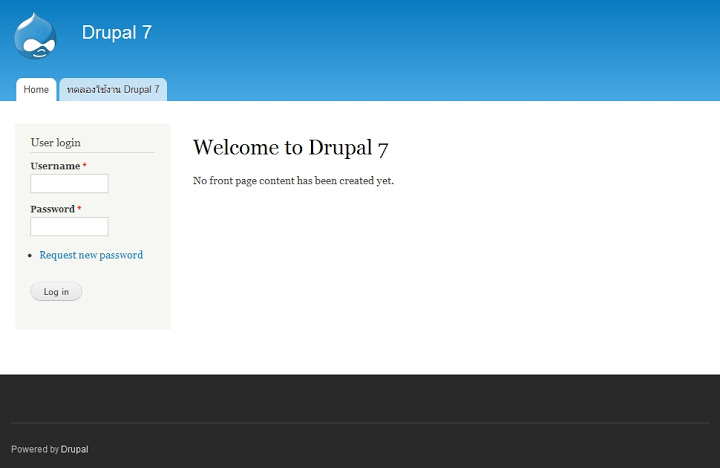Click the Welcome to Drupal 7 heading
The image size is (720, 468).
(x=291, y=147)
